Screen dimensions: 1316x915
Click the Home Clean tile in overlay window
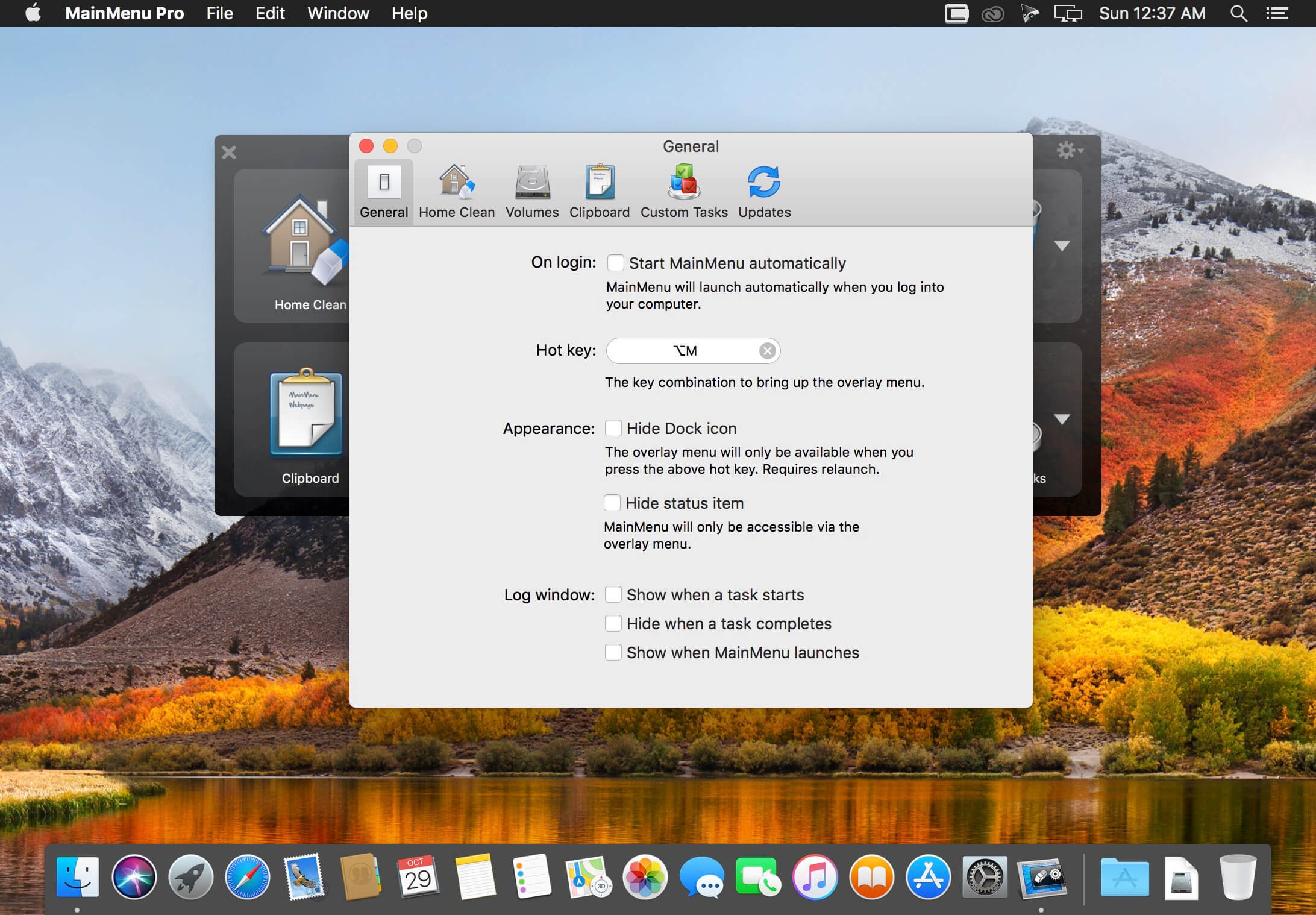(292, 246)
